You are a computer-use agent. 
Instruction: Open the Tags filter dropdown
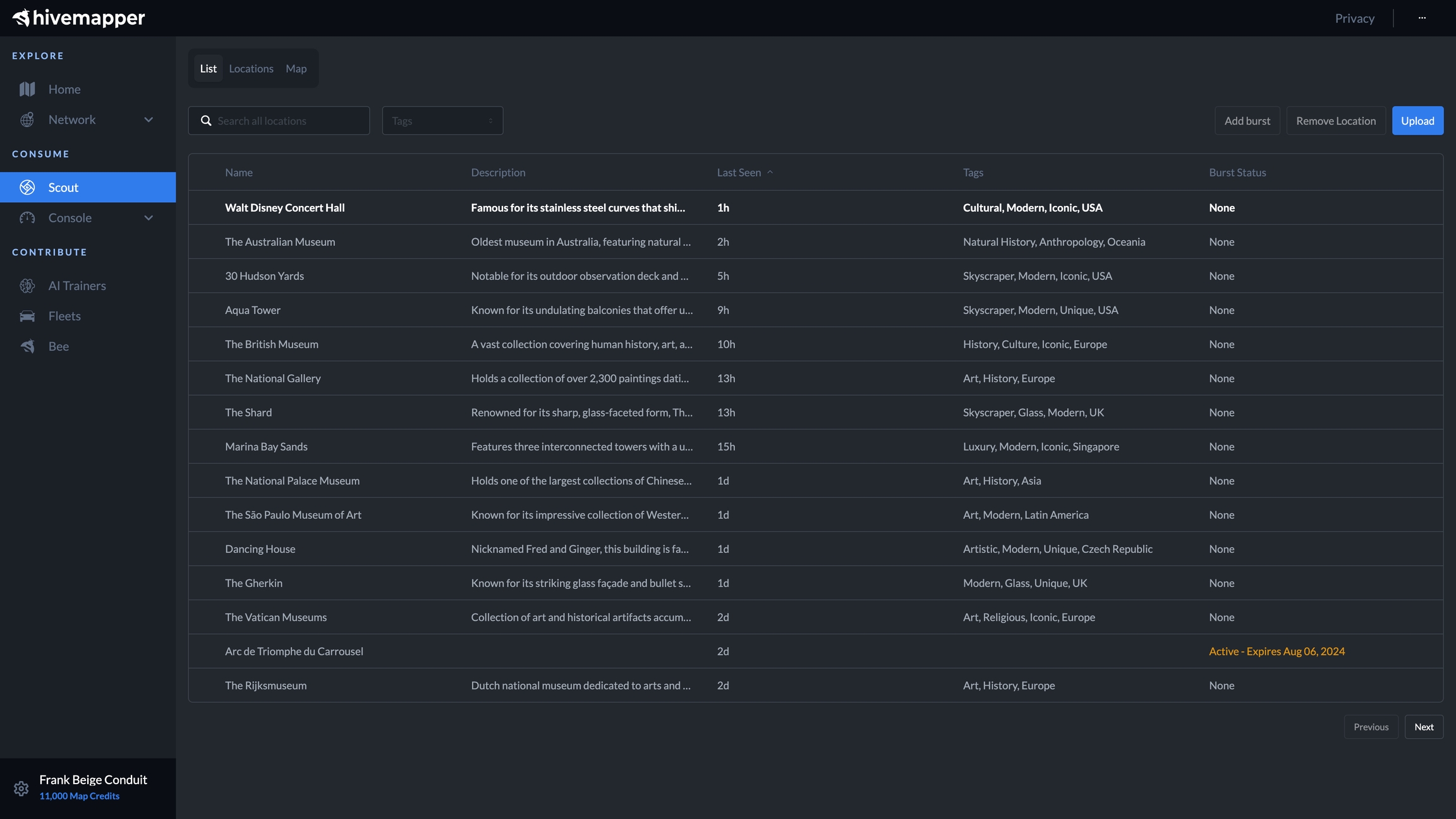tap(442, 121)
